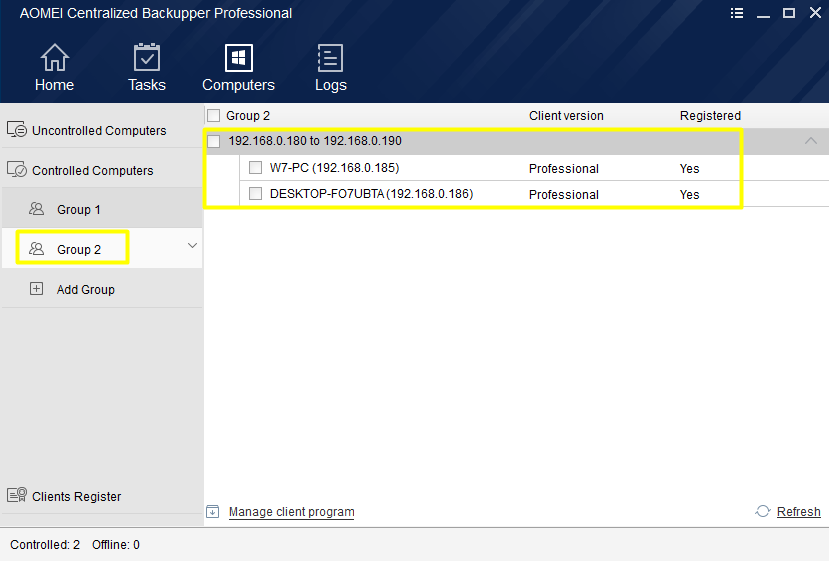Tick the DESKTOP-FO7UBTA checkbox

click(x=255, y=194)
